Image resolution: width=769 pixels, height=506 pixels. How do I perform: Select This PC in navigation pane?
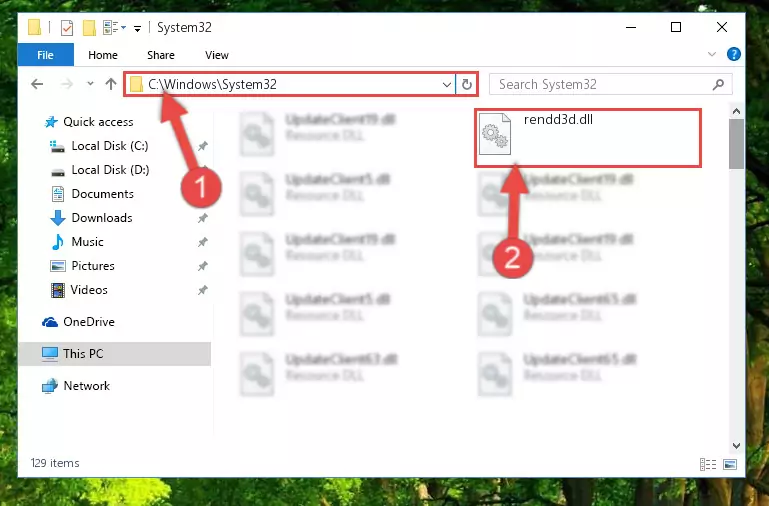(x=114, y=354)
